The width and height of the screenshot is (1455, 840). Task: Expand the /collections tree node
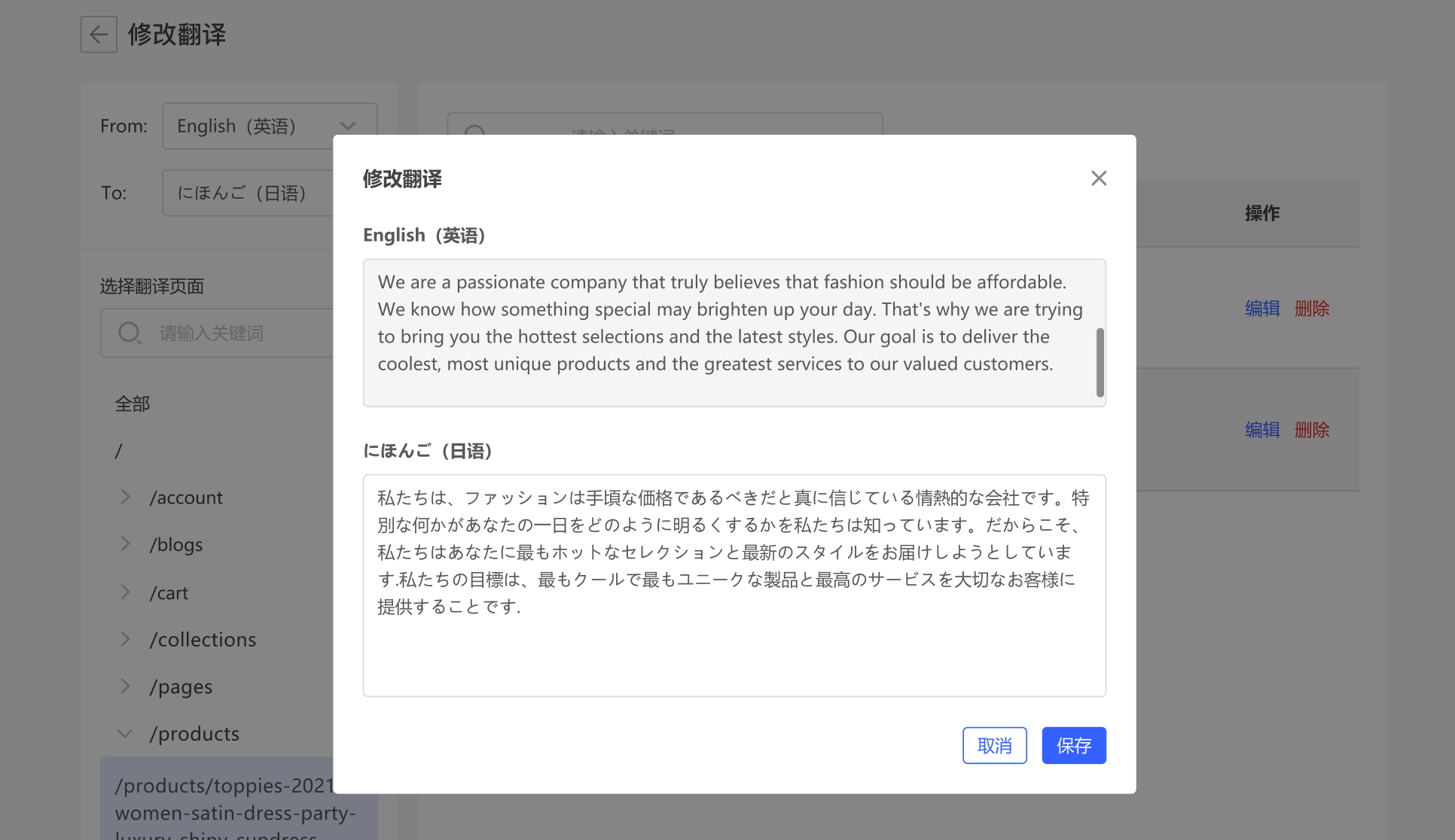126,639
